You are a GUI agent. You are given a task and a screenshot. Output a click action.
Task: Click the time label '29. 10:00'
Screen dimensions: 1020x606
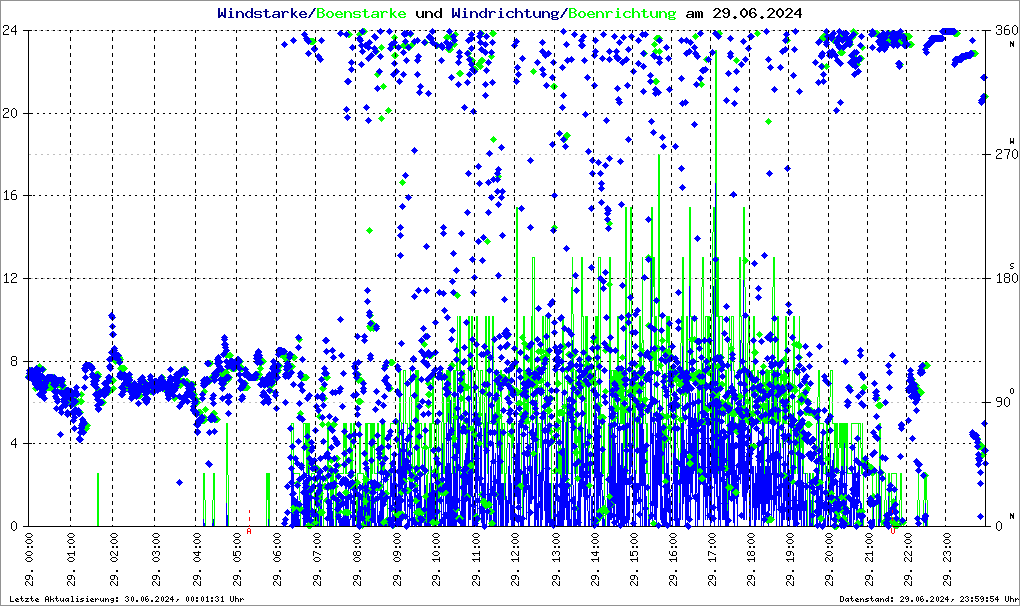coord(436,560)
